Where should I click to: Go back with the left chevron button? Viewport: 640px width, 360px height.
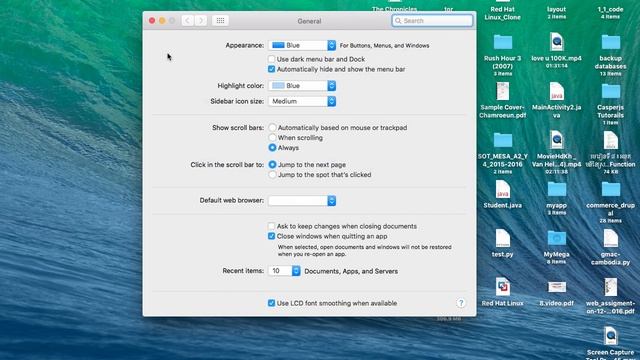[x=187, y=21]
